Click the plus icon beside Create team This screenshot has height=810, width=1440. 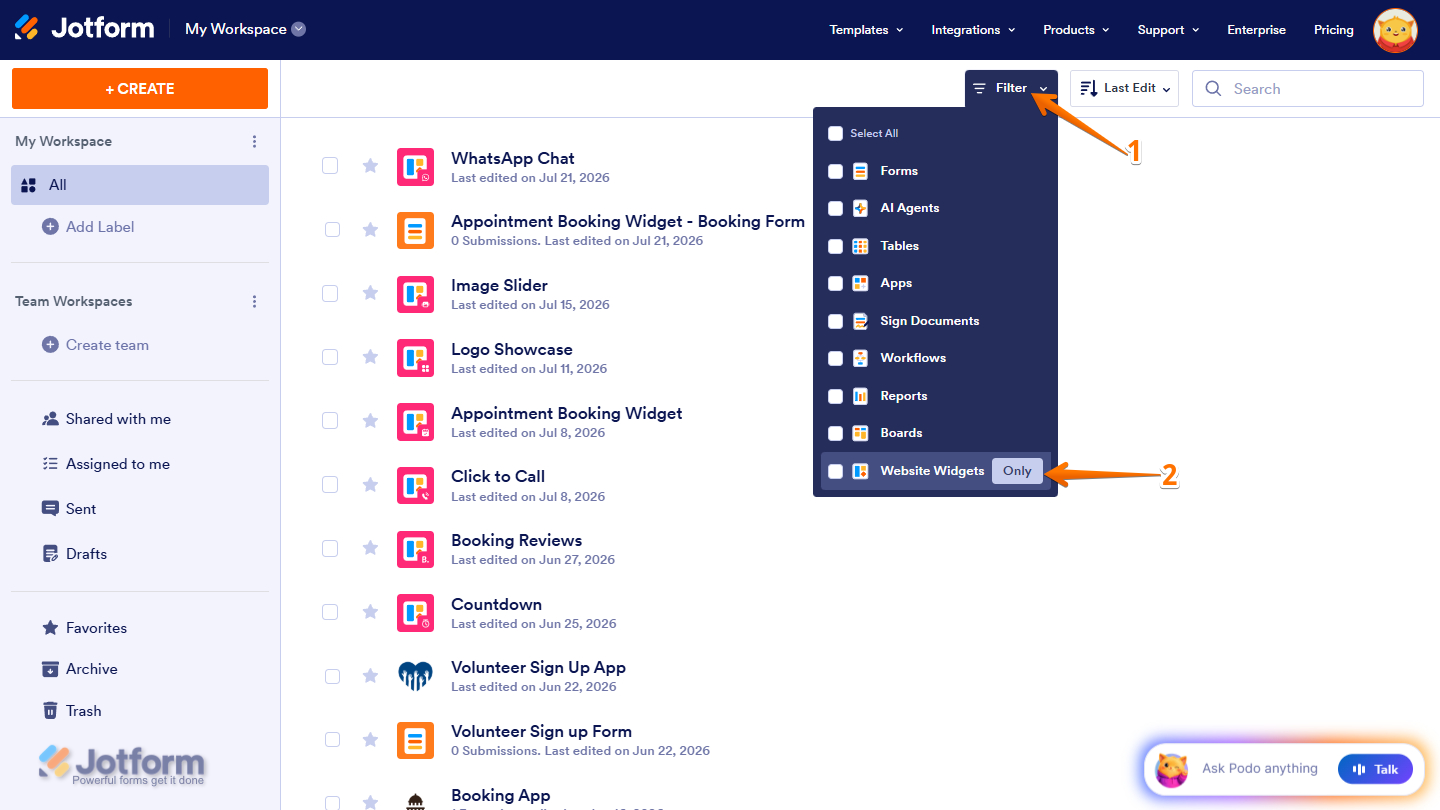(50, 345)
